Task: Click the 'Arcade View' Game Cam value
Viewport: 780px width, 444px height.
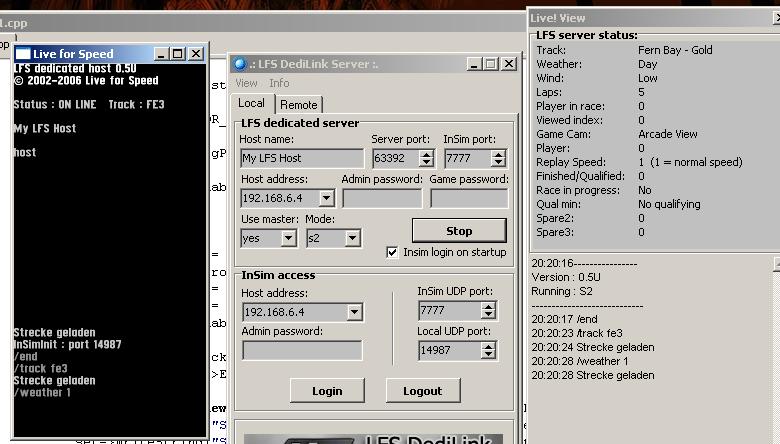Action: (668, 134)
